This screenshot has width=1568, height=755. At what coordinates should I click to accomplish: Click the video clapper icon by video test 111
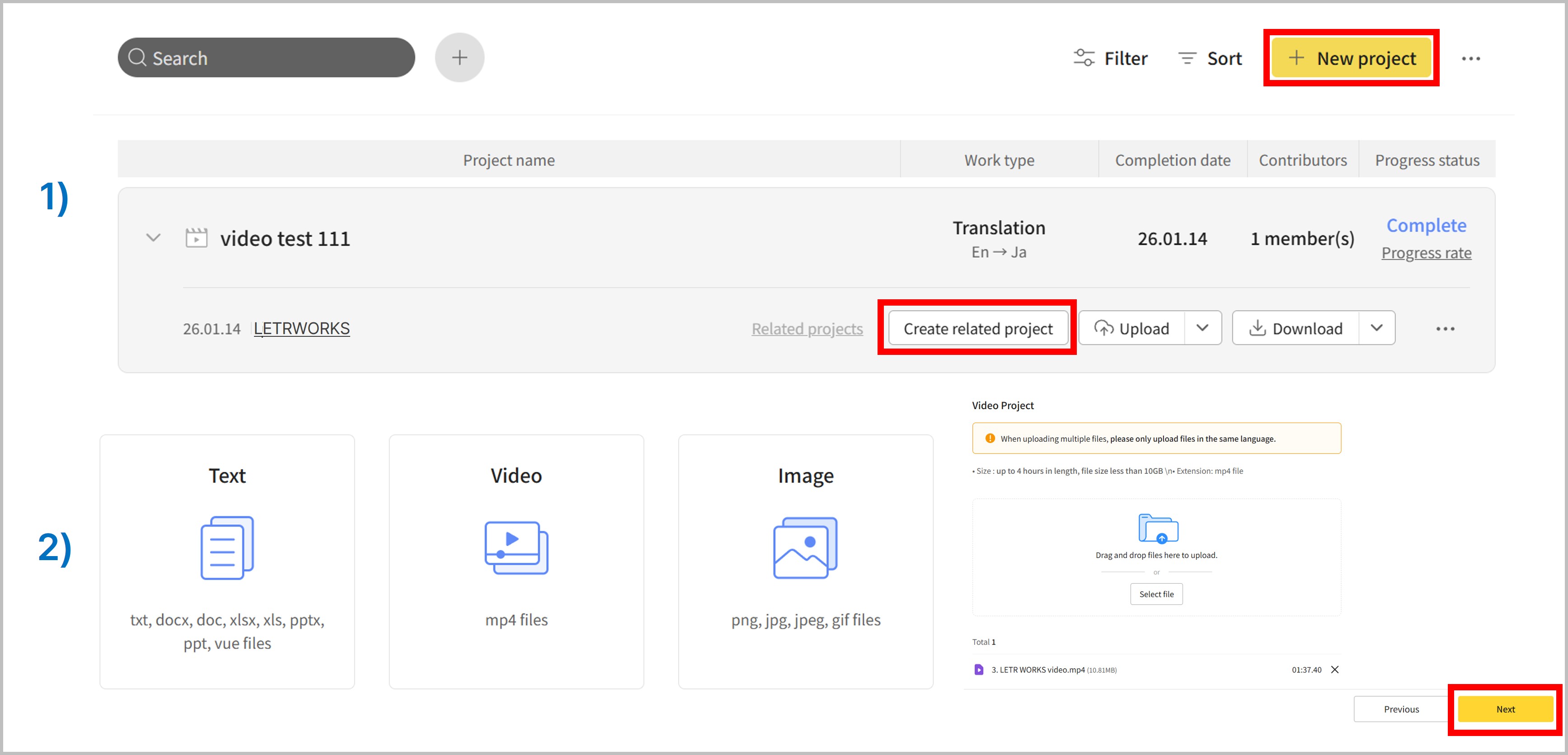[196, 238]
